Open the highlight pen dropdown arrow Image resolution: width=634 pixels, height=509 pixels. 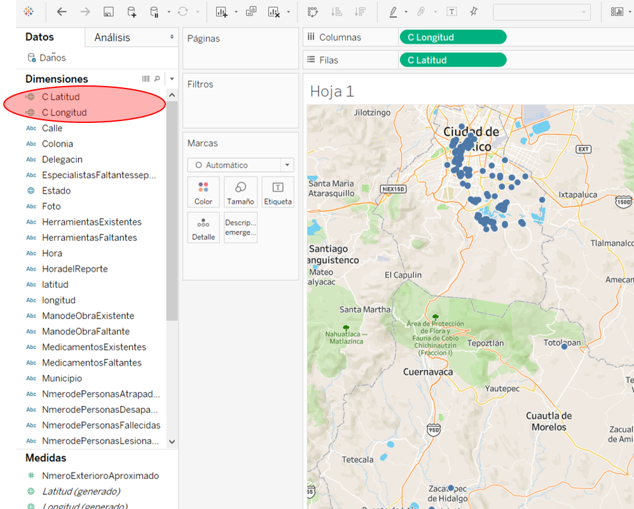pos(406,12)
